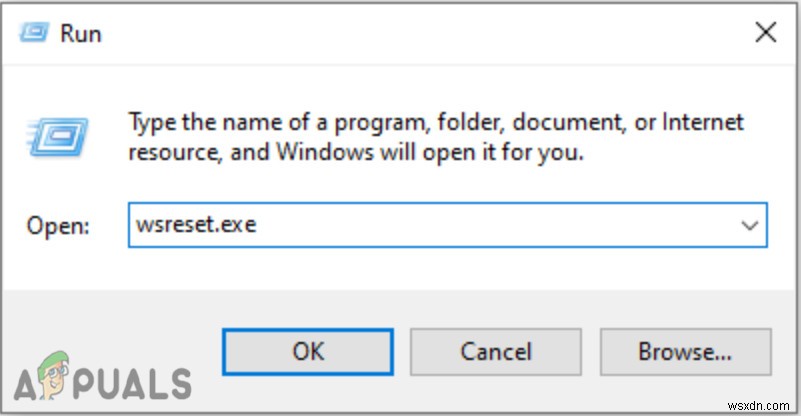Viewport: 801px width, 416px height.
Task: Click "Windows will open it for you" text line
Action: tap(356, 154)
